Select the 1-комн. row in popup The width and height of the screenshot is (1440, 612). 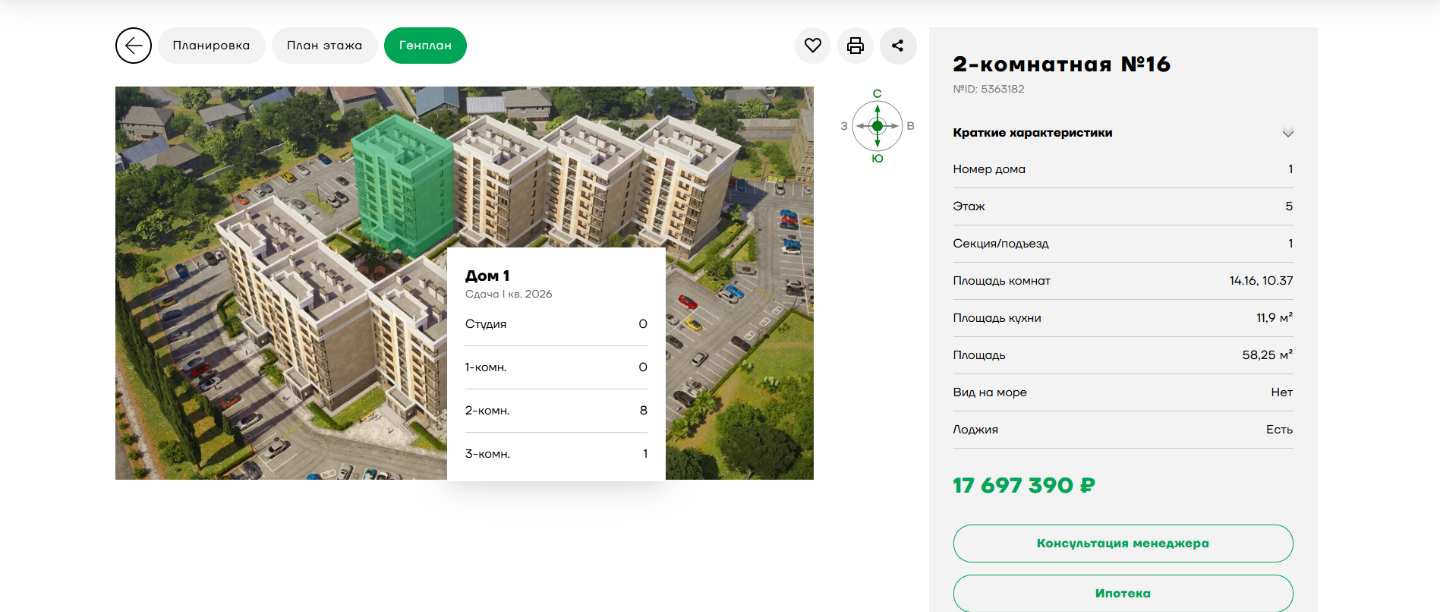[556, 367]
